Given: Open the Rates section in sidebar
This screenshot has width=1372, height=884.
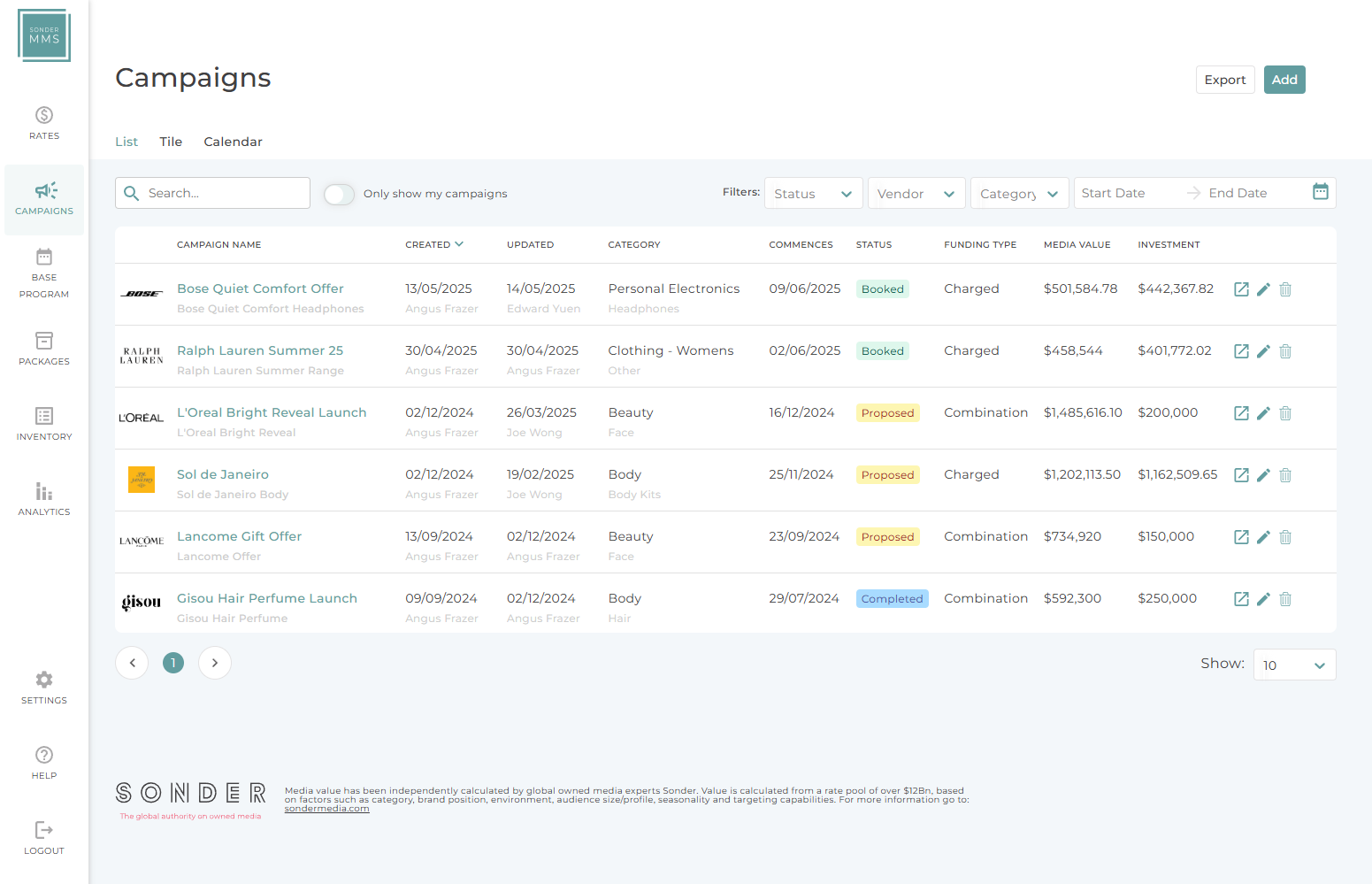Looking at the screenshot, I should 44,123.
